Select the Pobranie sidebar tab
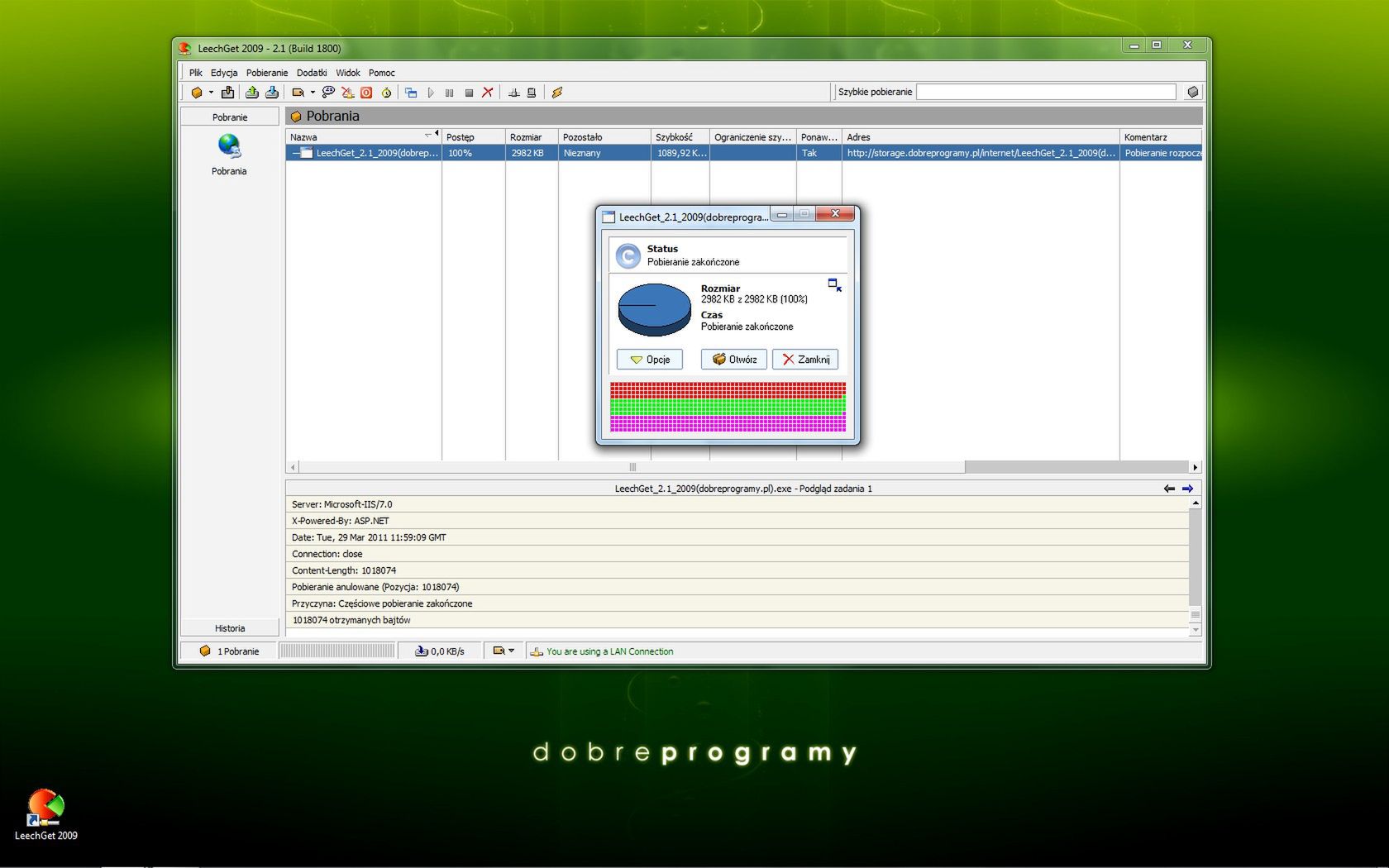 (x=230, y=117)
